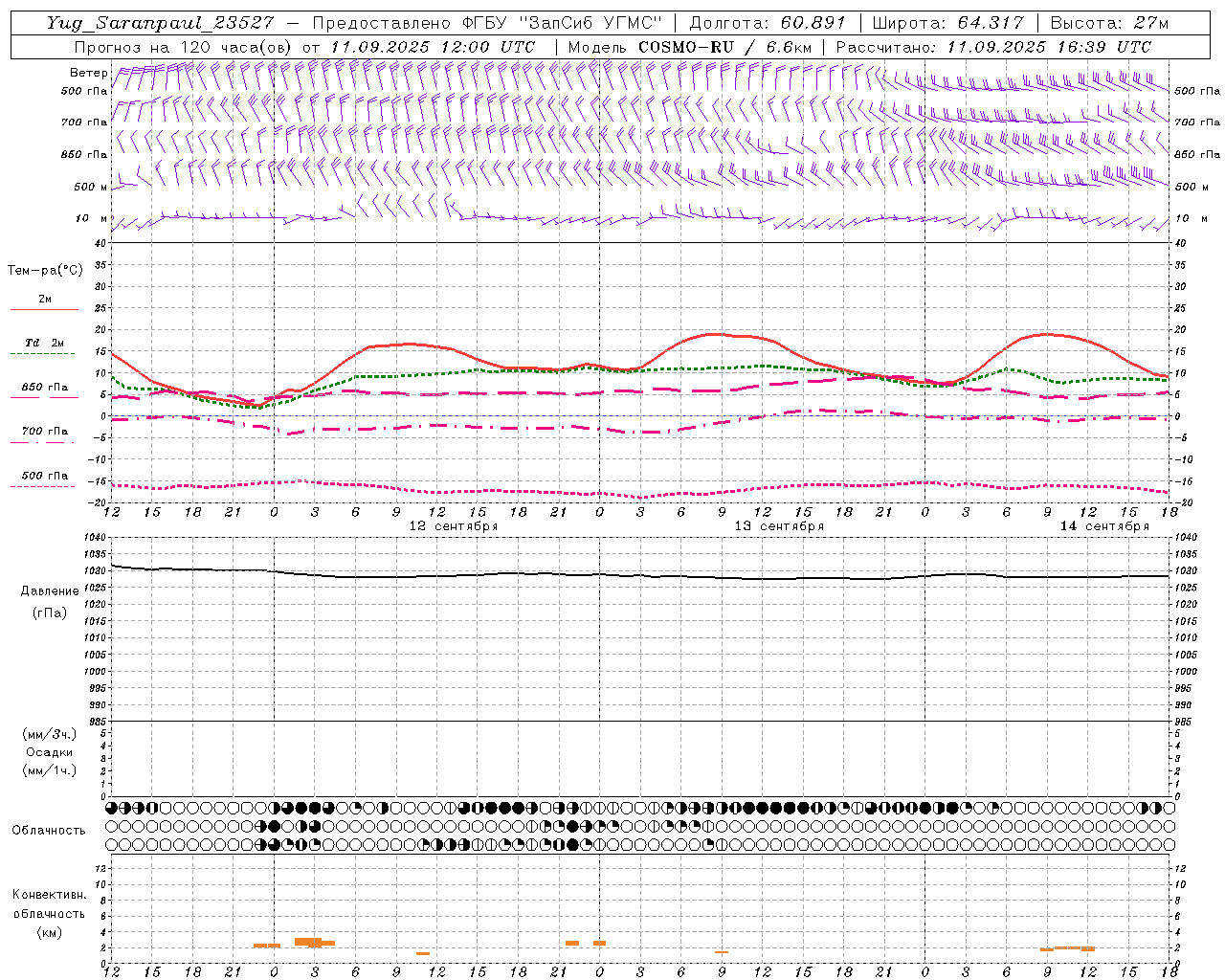The width and height of the screenshot is (1225, 980).
Task: Click the (мм/1ч.) precipitation unit label
Action: pyautogui.click(x=50, y=770)
